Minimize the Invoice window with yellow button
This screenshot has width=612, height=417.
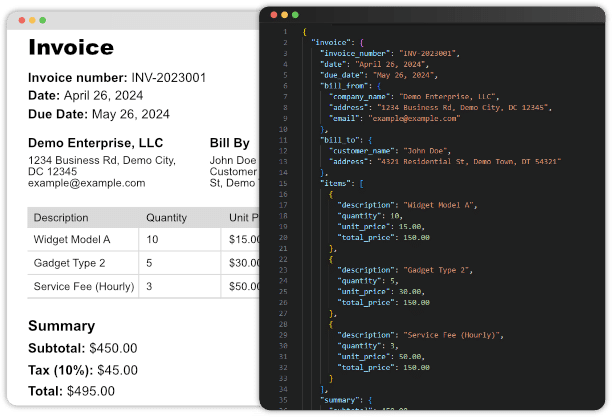pyautogui.click(x=31, y=20)
